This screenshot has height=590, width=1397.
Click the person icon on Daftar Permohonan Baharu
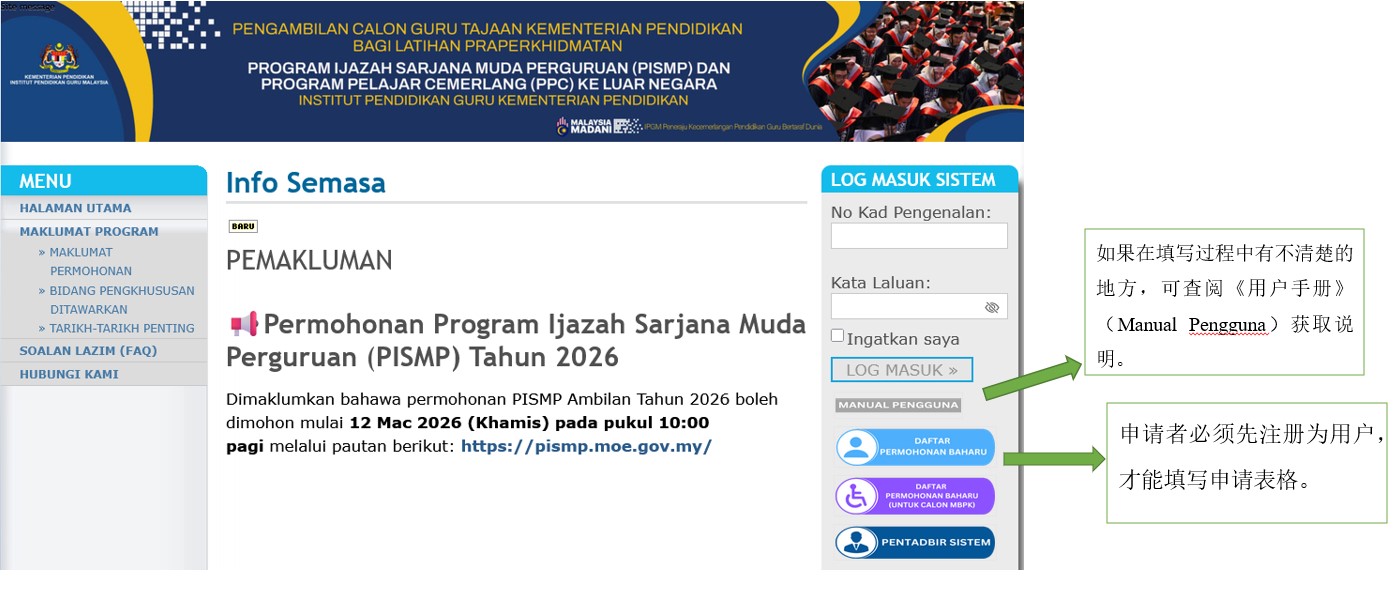pyautogui.click(x=857, y=447)
